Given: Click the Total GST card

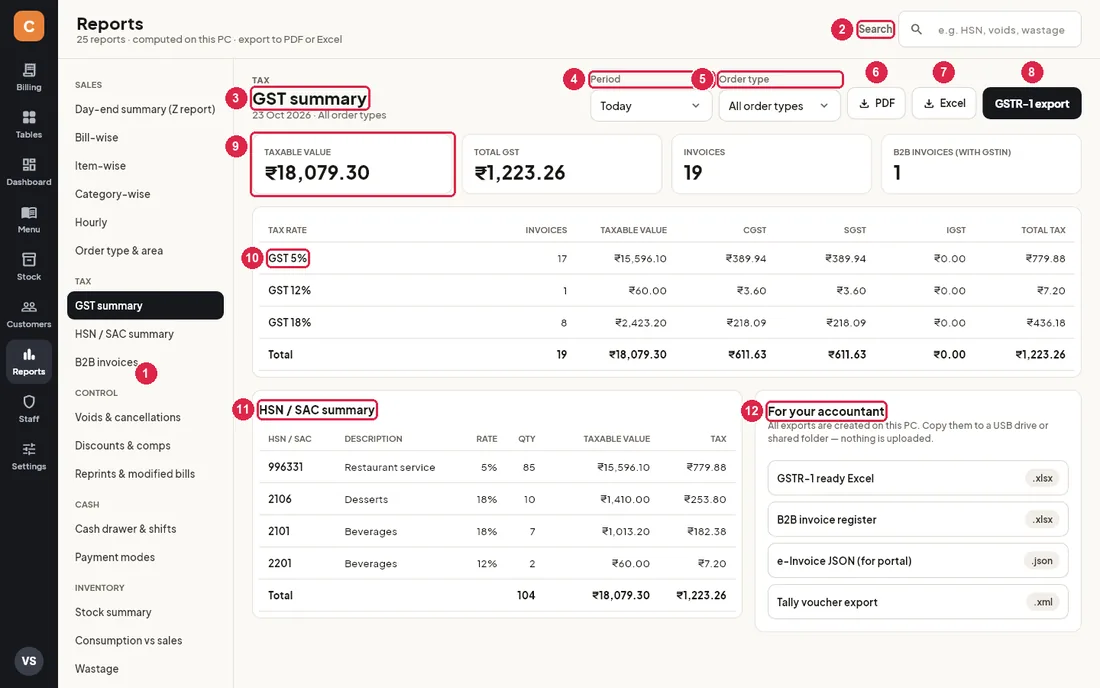Looking at the screenshot, I should point(562,164).
